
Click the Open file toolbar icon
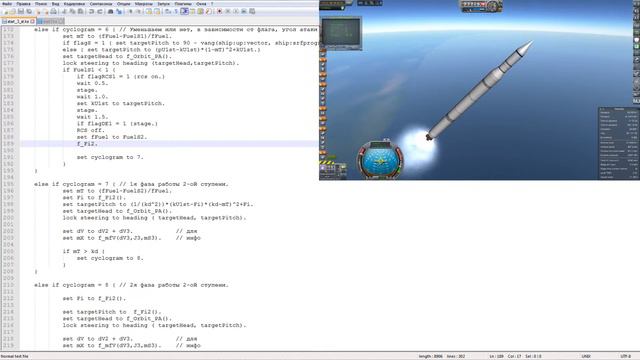coord(12,11)
